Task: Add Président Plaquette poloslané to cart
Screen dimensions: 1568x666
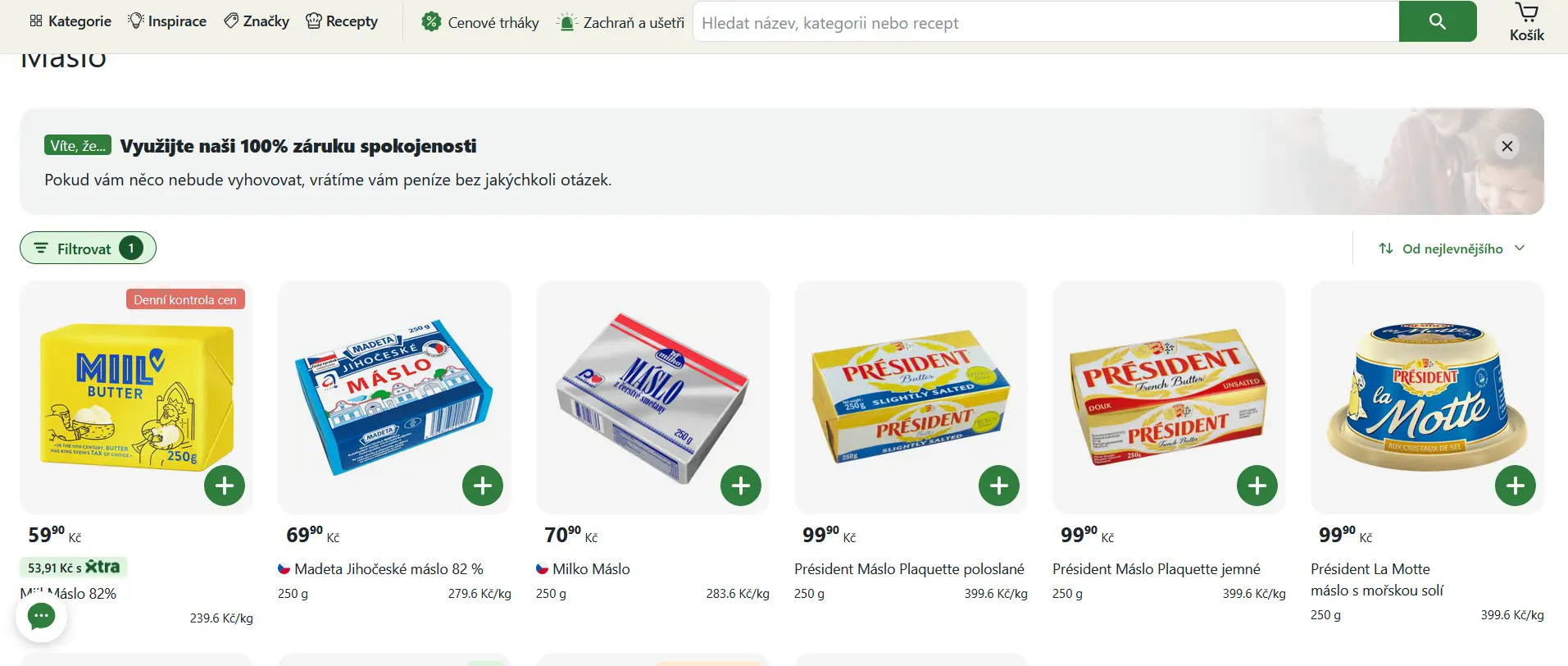Action: [x=999, y=486]
